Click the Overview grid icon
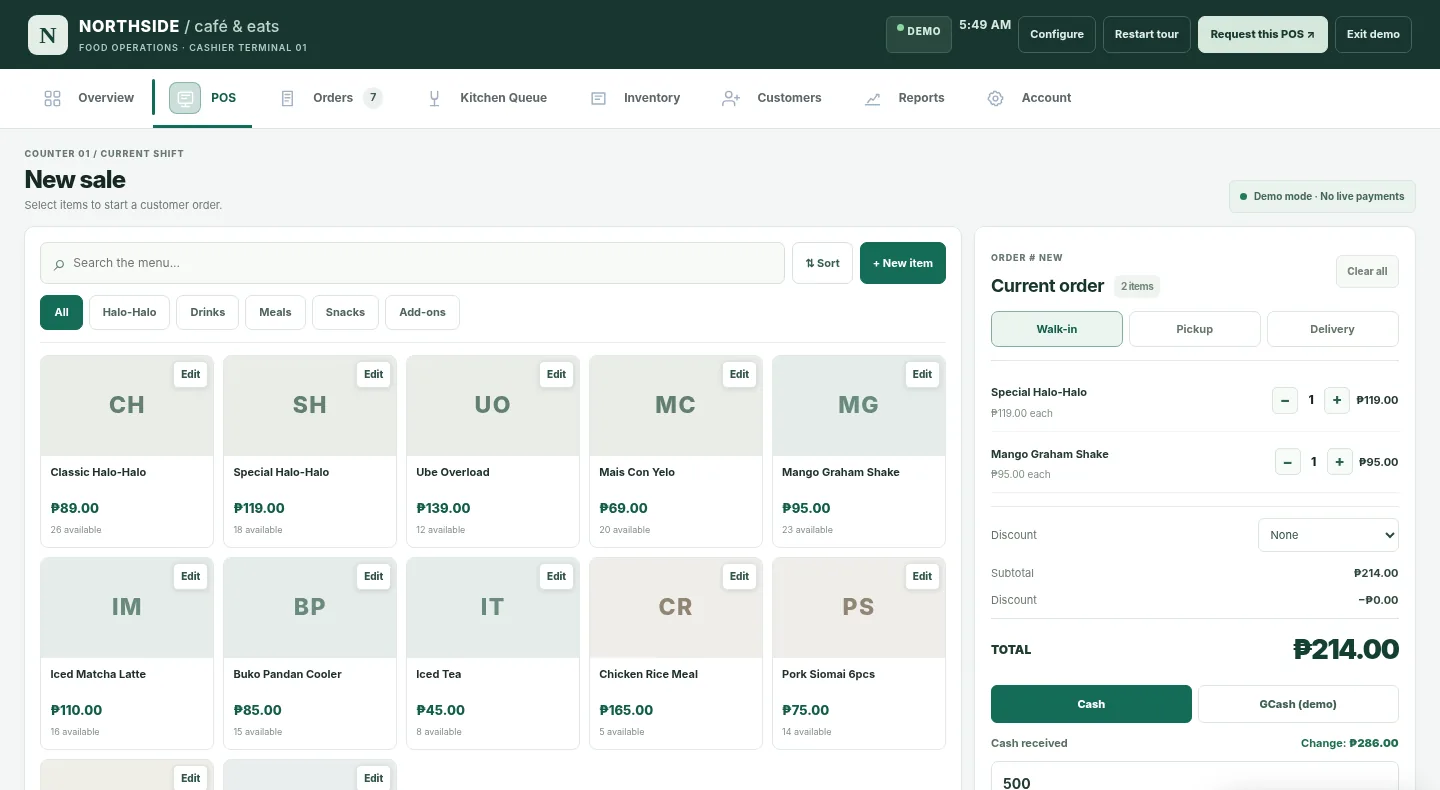 click(x=53, y=98)
